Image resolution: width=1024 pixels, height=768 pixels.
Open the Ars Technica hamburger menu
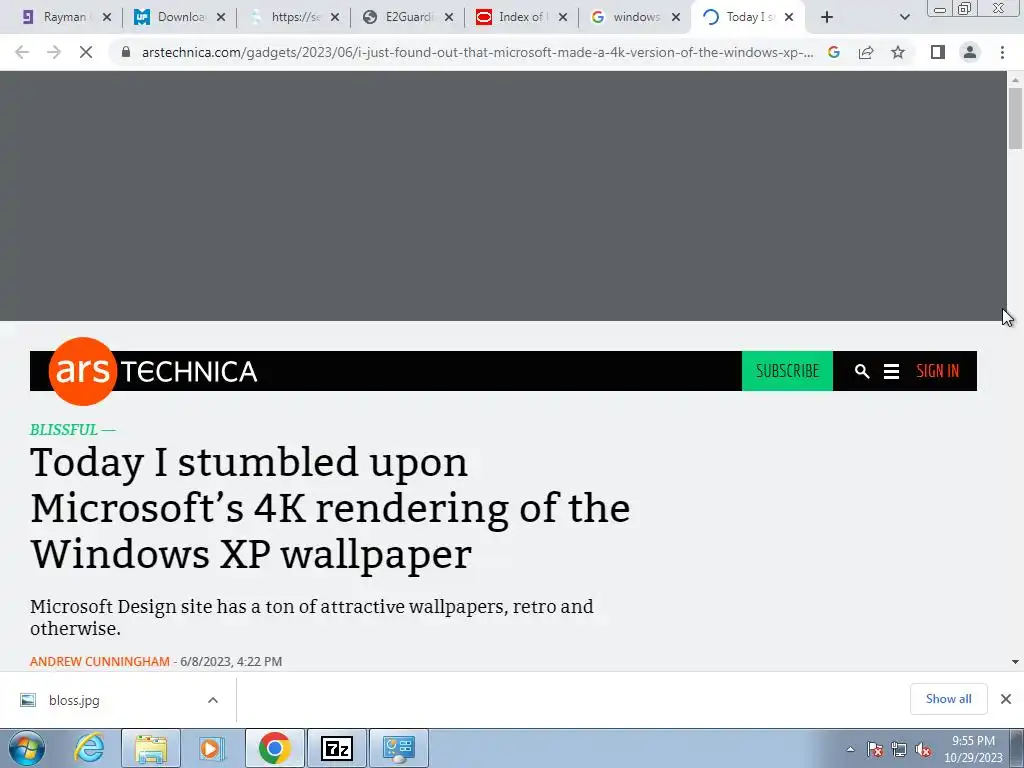pyautogui.click(x=891, y=371)
